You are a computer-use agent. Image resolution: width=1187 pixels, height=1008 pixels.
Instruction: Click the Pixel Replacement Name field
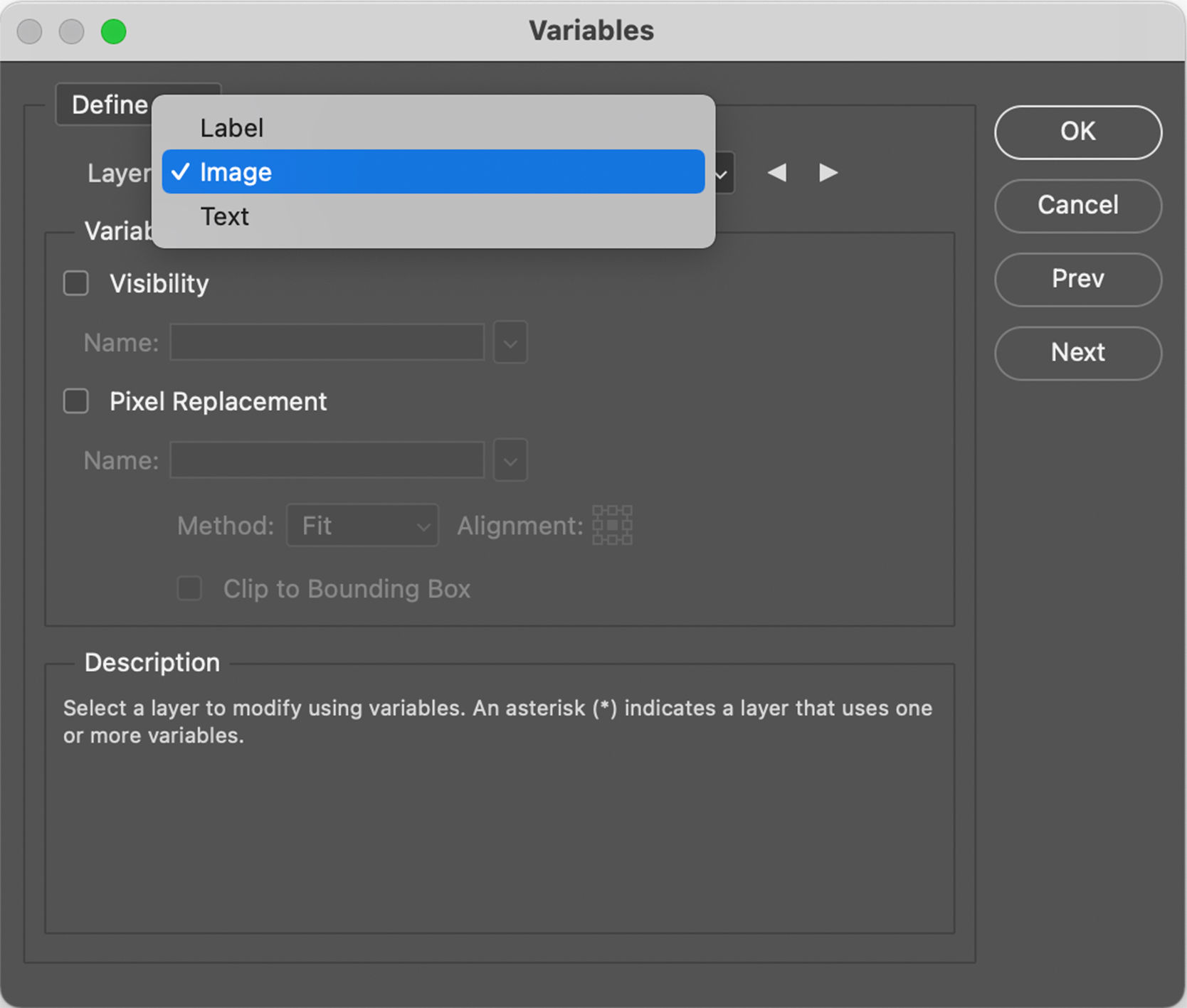pos(326,460)
